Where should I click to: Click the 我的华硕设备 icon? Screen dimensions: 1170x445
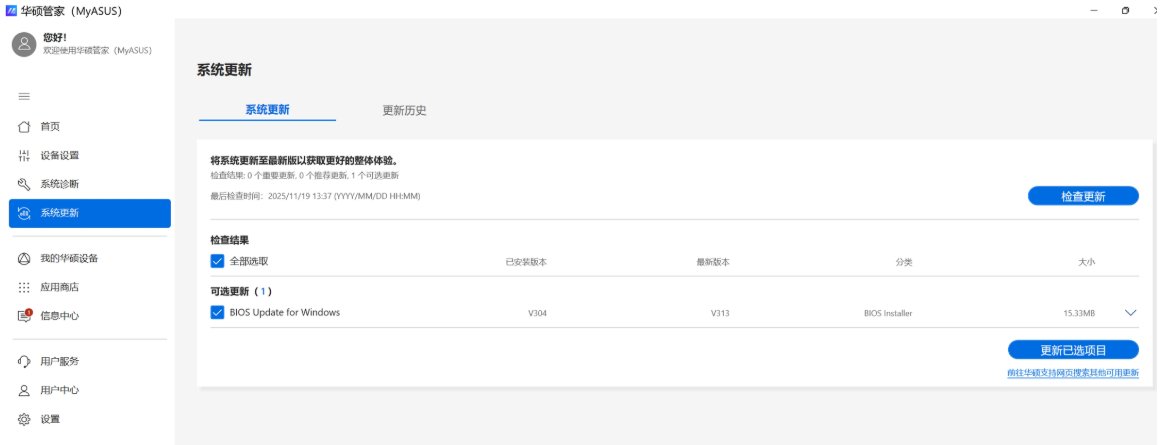(24, 258)
